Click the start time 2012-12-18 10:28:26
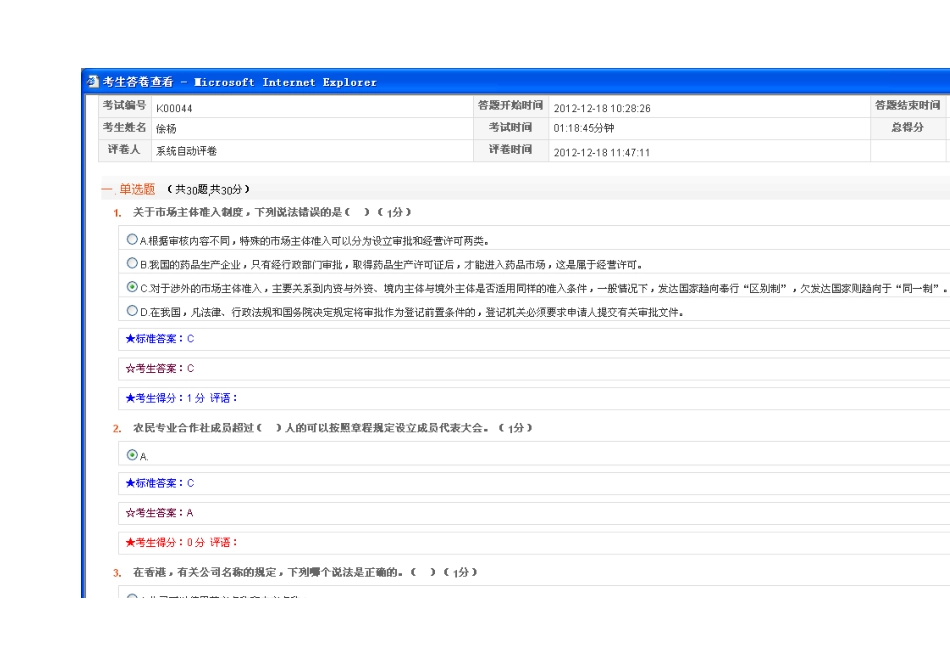This screenshot has height=672, width=950. [602, 108]
